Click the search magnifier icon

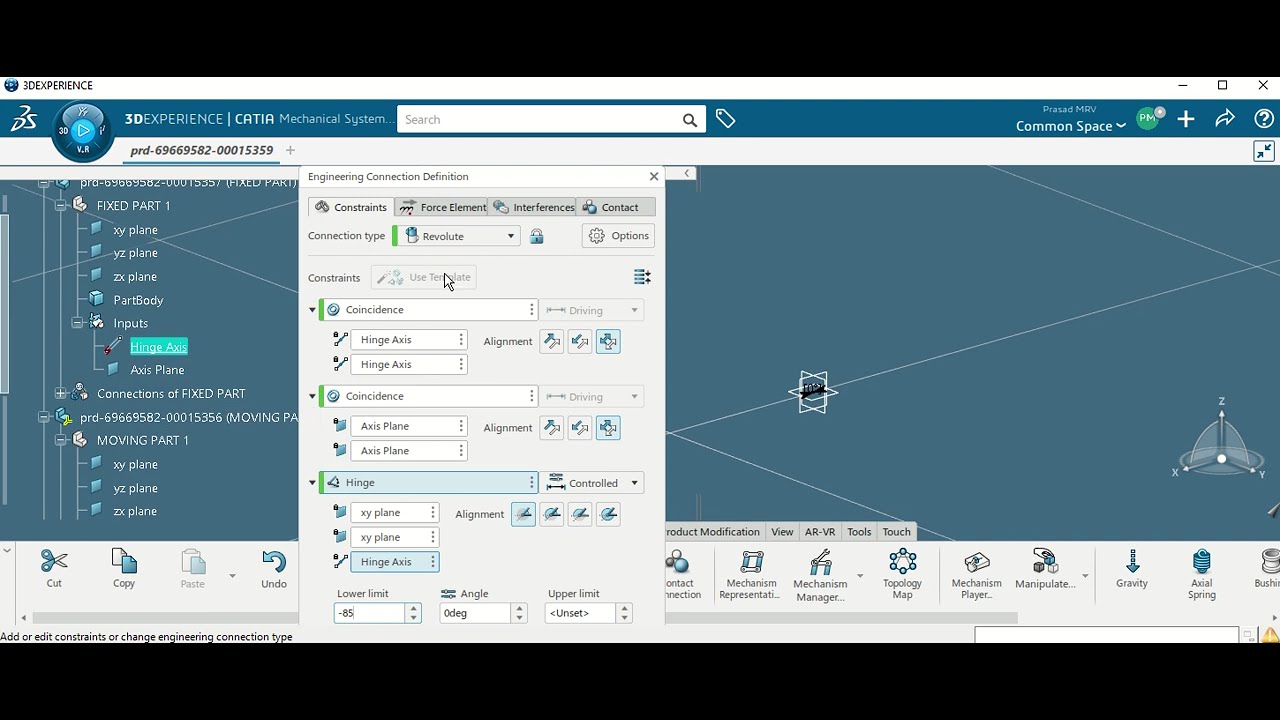(x=690, y=120)
